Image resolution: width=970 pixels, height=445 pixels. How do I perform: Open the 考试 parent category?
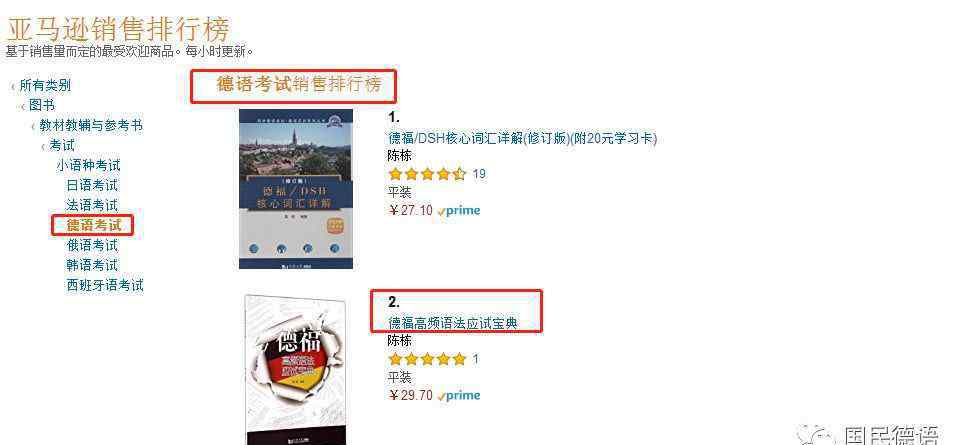point(62,145)
